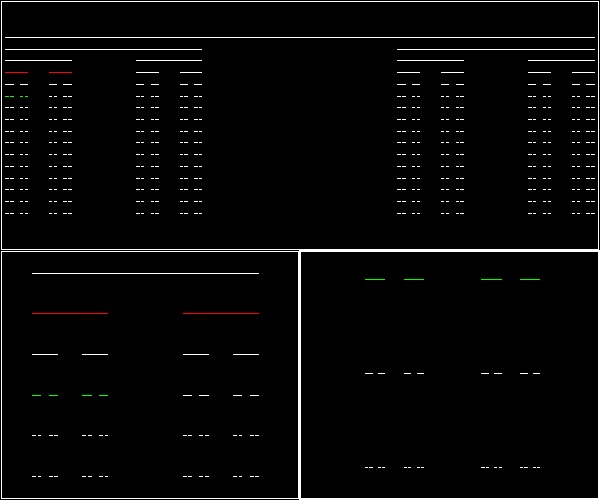600x500 pixels.
Task: Click the first green line in the bottom-right panel
Action: [375, 279]
